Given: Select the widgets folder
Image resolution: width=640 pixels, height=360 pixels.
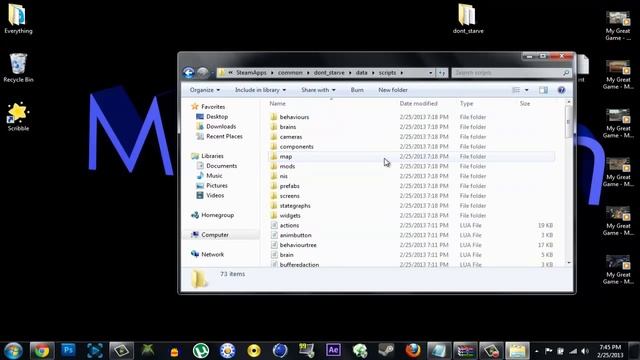Looking at the screenshot, I should [290, 216].
